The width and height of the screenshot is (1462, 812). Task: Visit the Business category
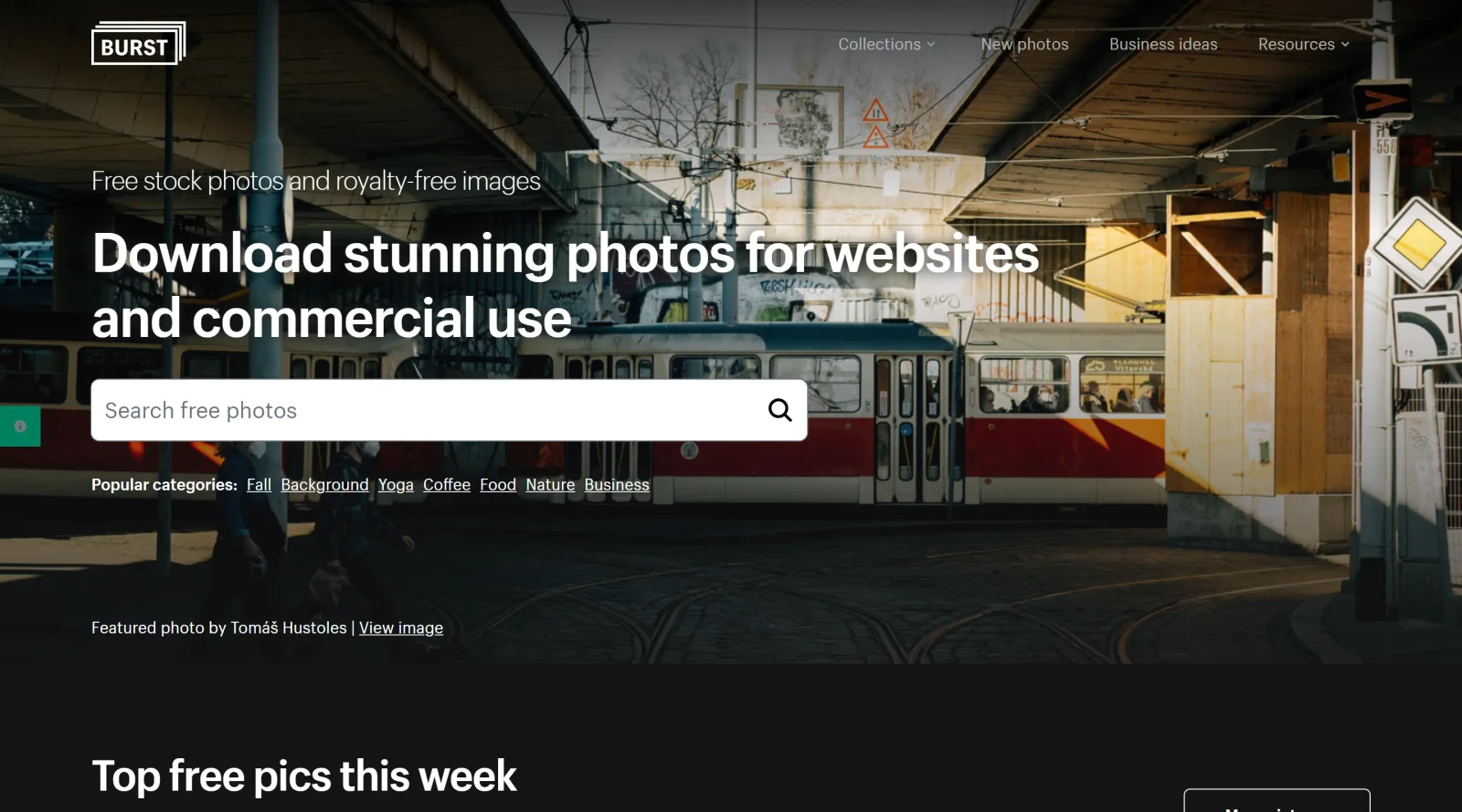click(617, 485)
